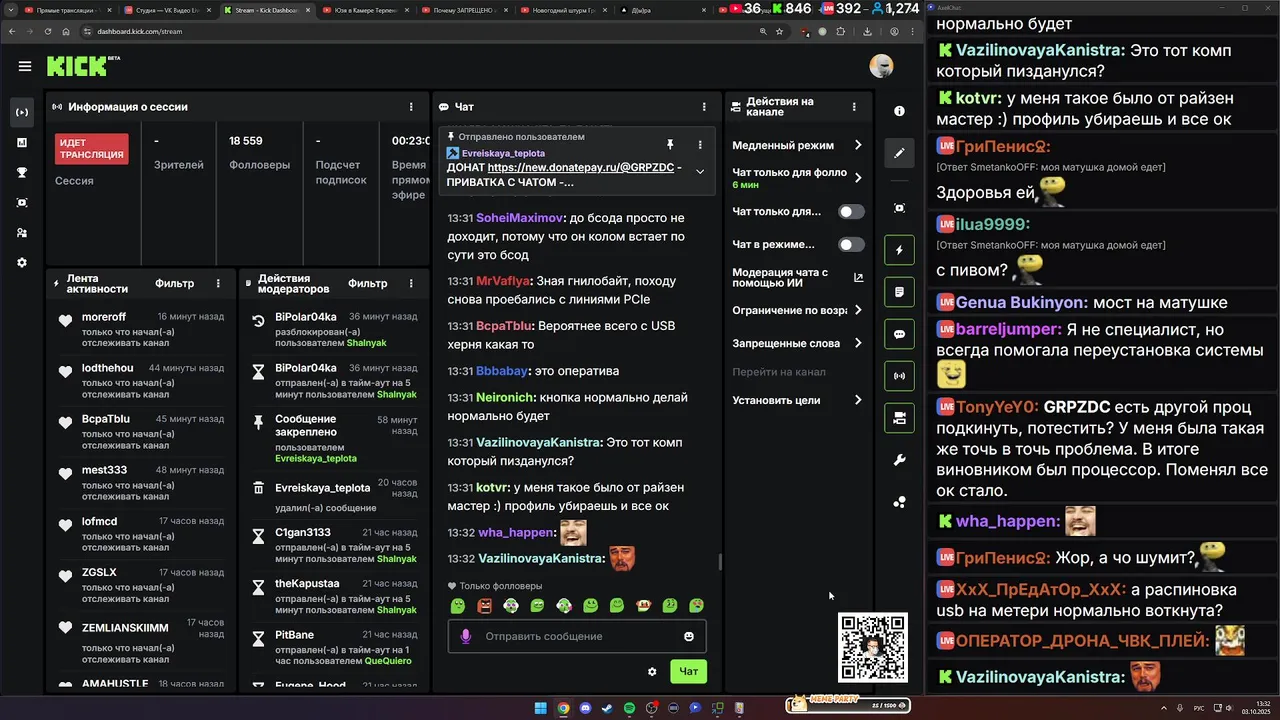Click the note panel icon in right toolbar
The image size is (1280, 720).
coord(899,292)
